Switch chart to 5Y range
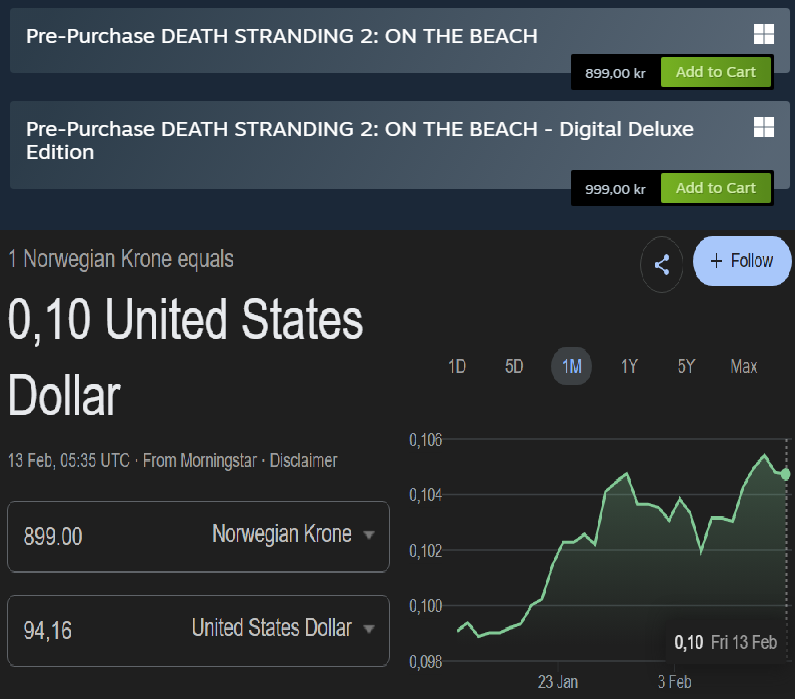This screenshot has height=699, width=795. (686, 366)
